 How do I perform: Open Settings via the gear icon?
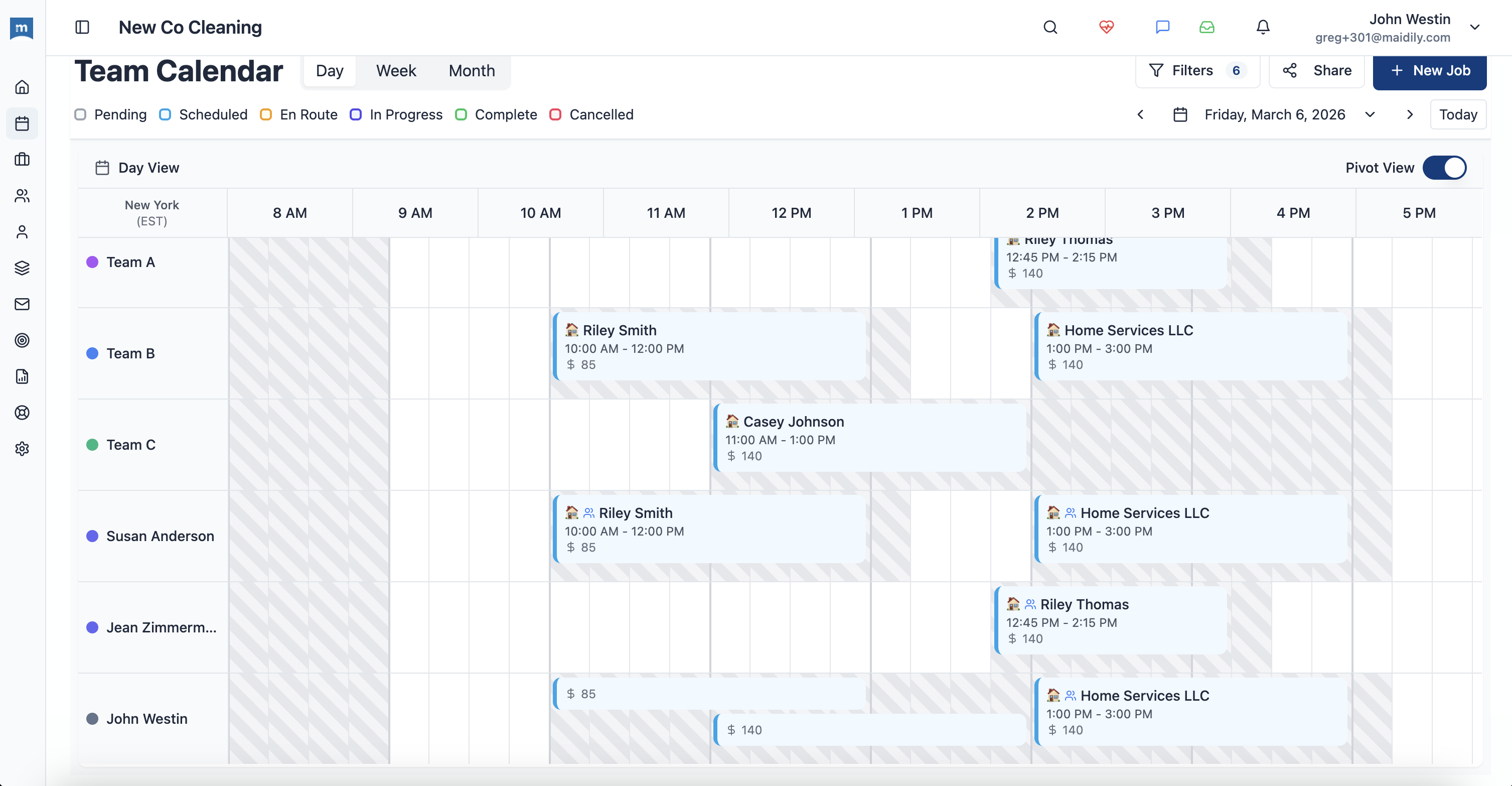[x=22, y=449]
